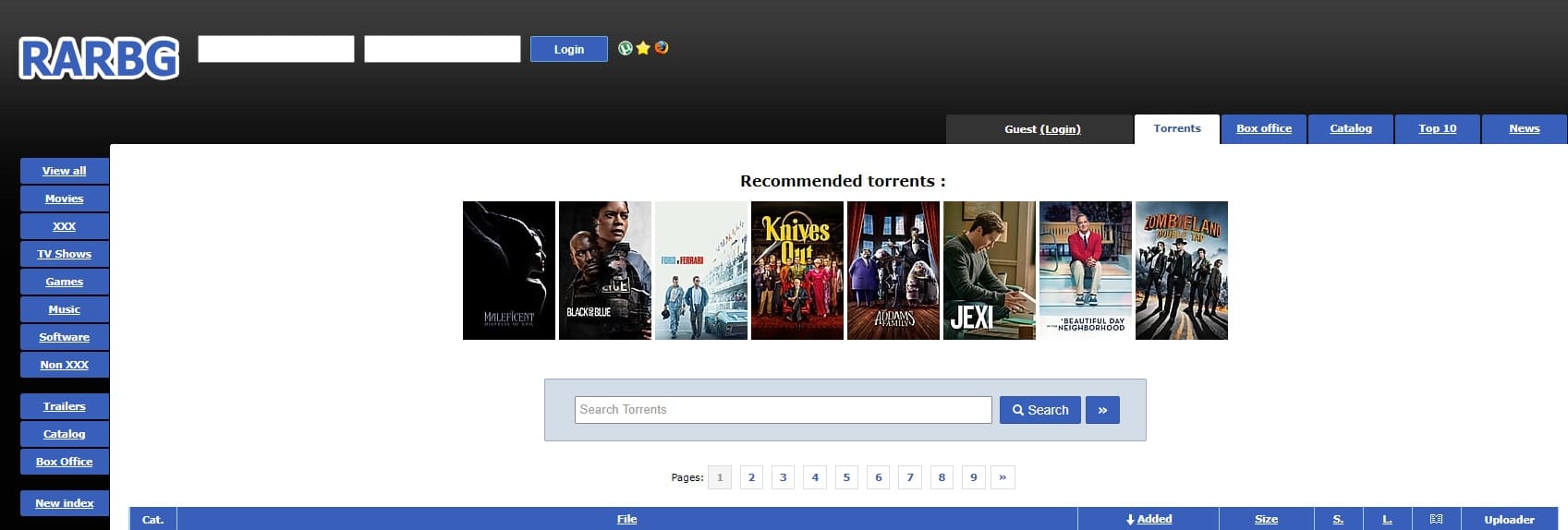This screenshot has height=530, width=1568.
Task: Click the yellow star bookmark icon
Action: click(643, 48)
